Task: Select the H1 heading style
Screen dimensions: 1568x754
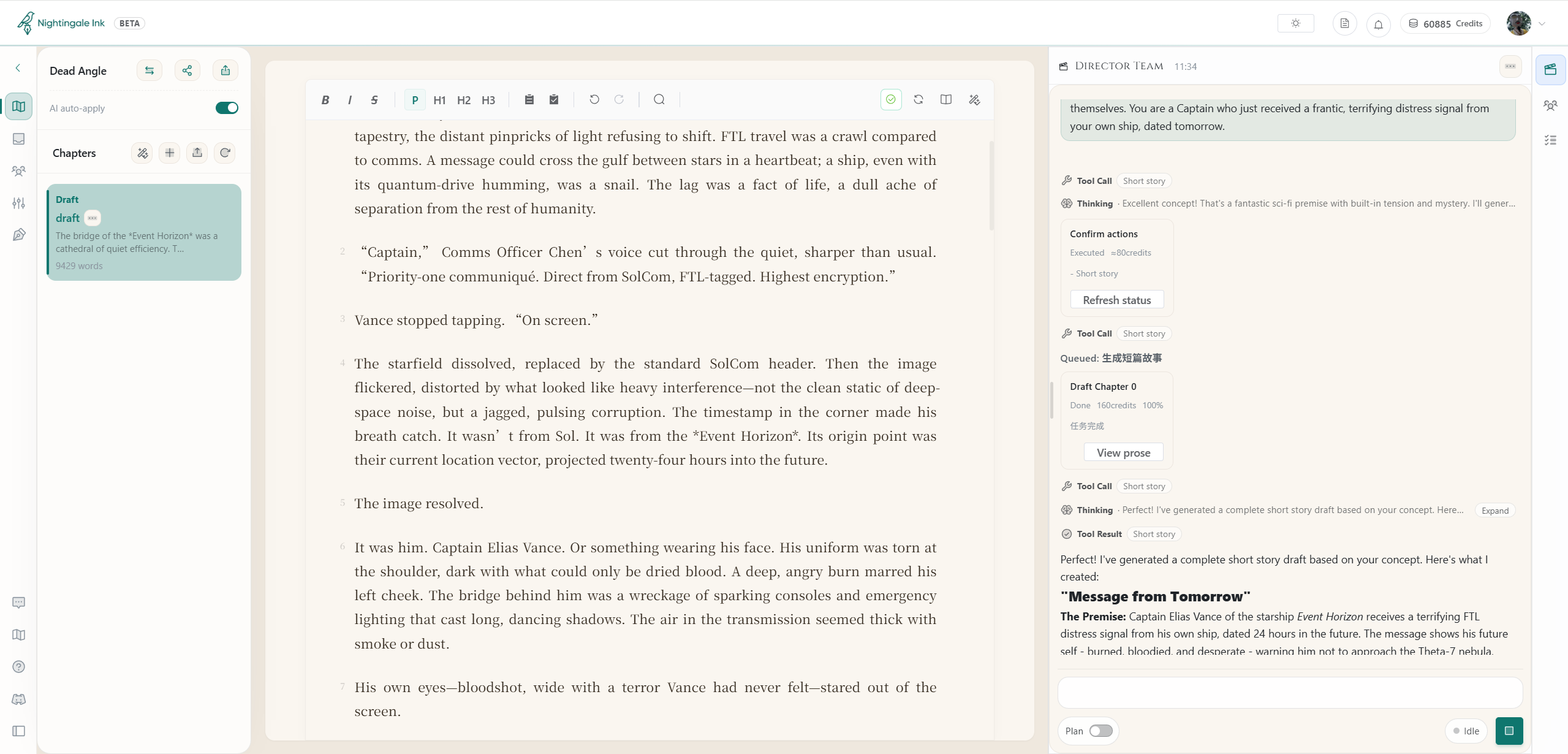Action: (x=439, y=100)
